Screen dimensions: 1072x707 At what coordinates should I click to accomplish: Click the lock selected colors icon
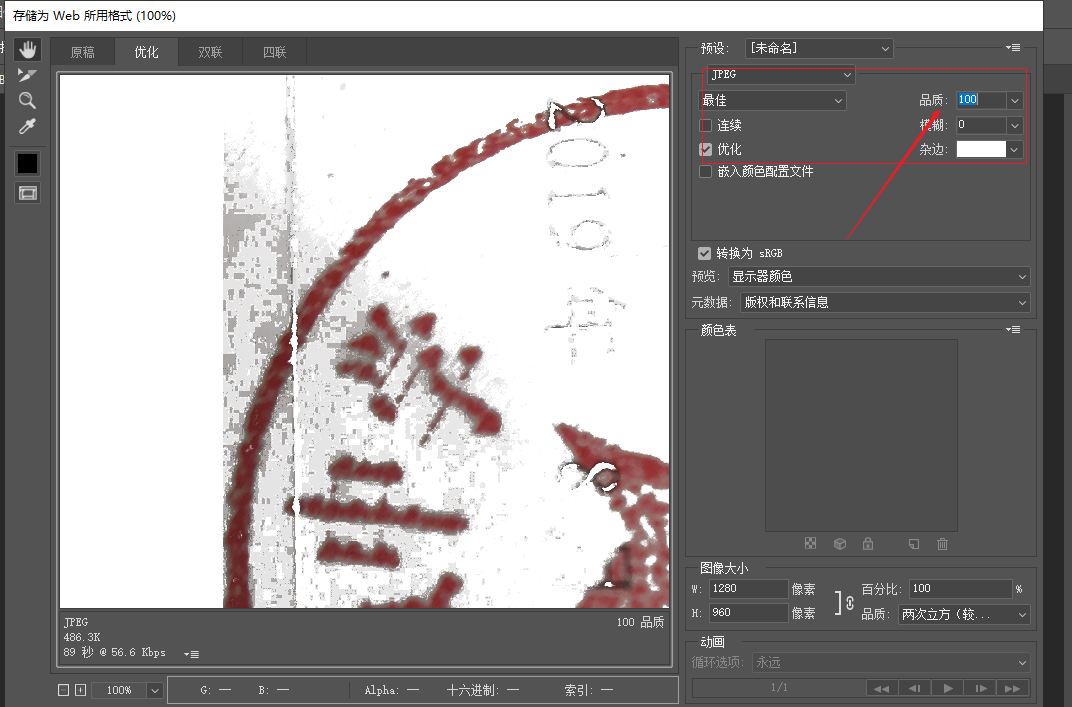(x=868, y=544)
